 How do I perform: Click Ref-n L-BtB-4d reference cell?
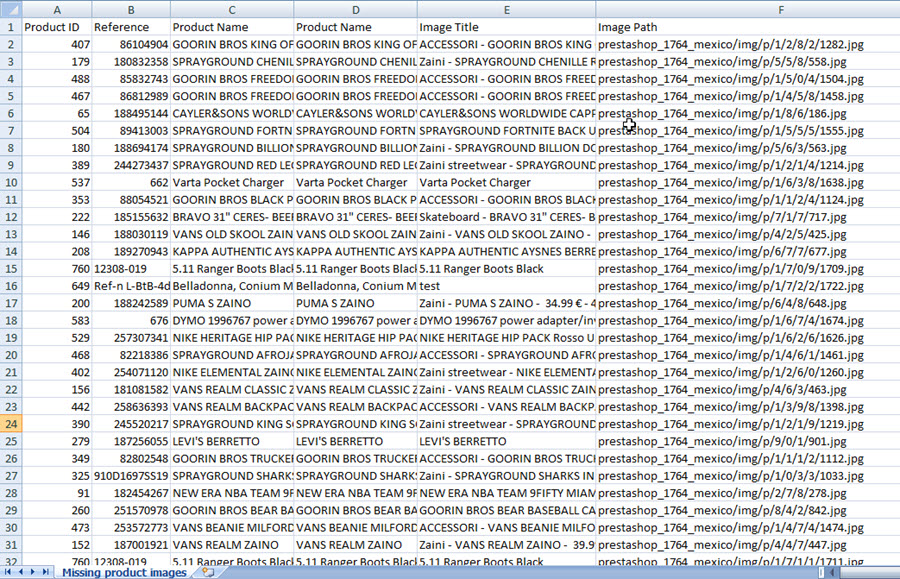tap(131, 286)
